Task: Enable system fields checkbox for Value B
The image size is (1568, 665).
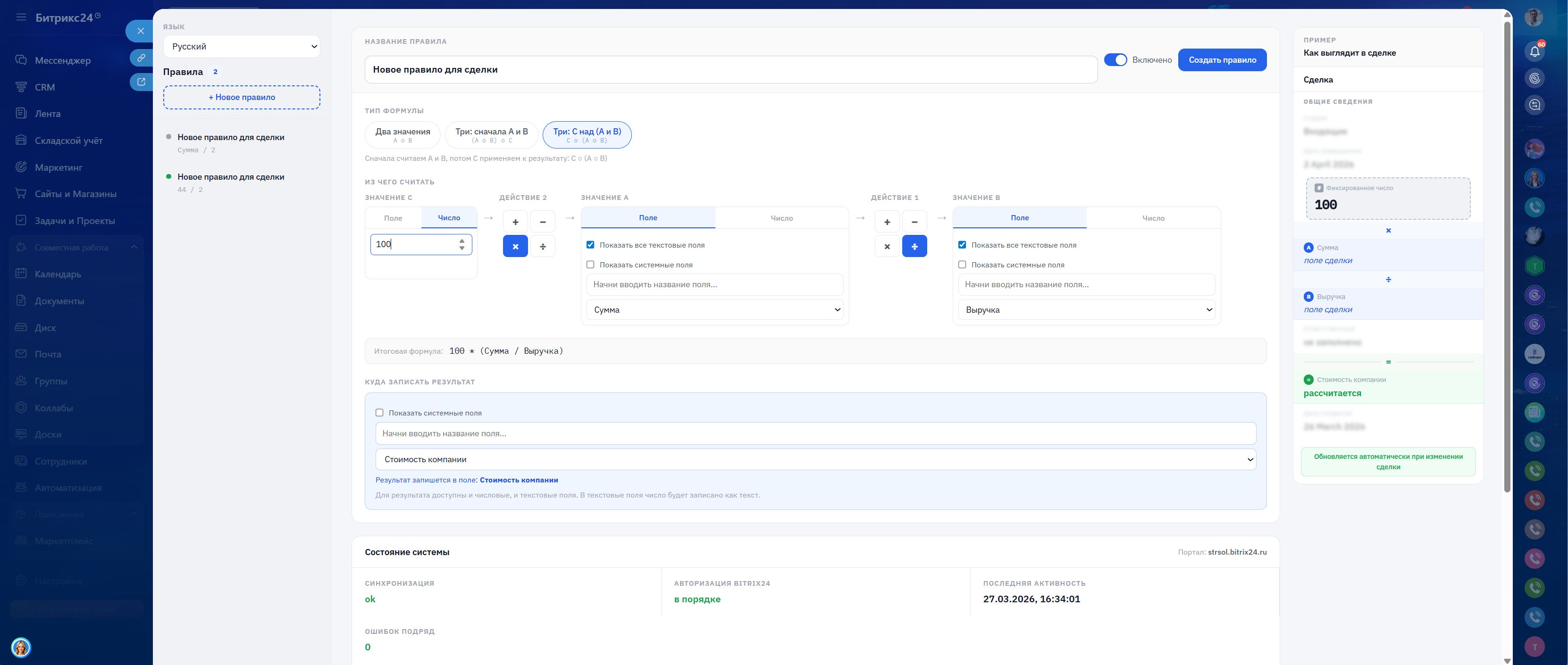Action: point(962,265)
